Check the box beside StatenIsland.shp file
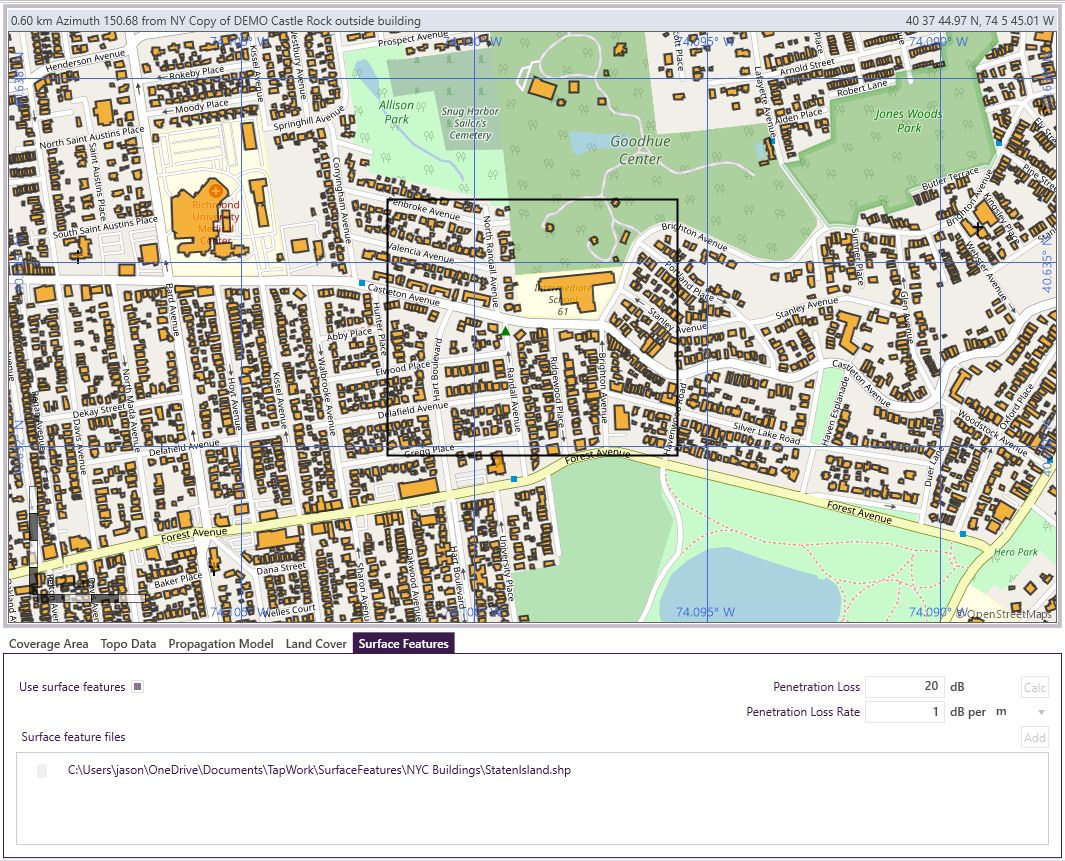 click(x=42, y=770)
